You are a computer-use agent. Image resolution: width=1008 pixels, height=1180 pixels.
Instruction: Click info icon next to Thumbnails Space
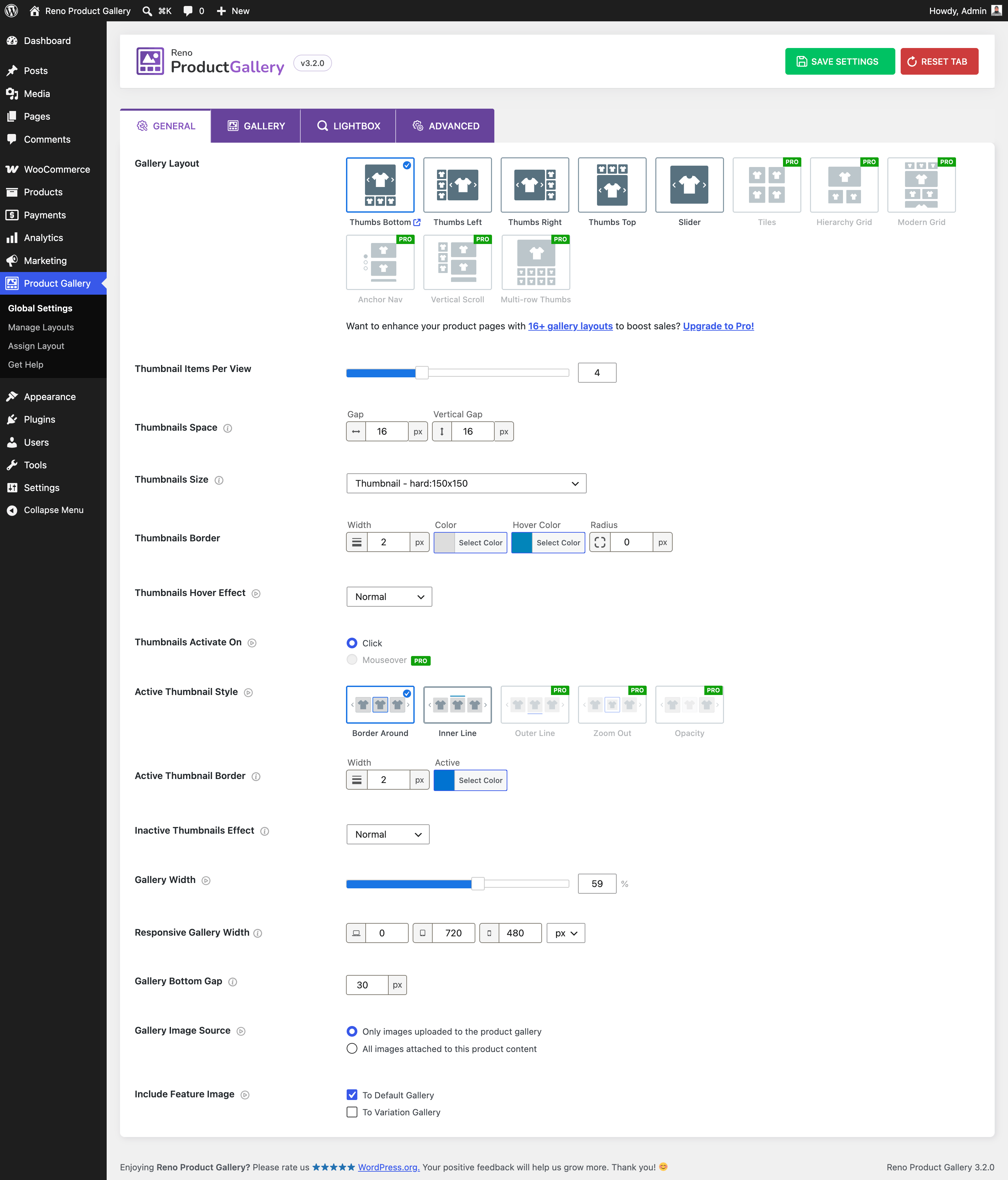tap(228, 428)
